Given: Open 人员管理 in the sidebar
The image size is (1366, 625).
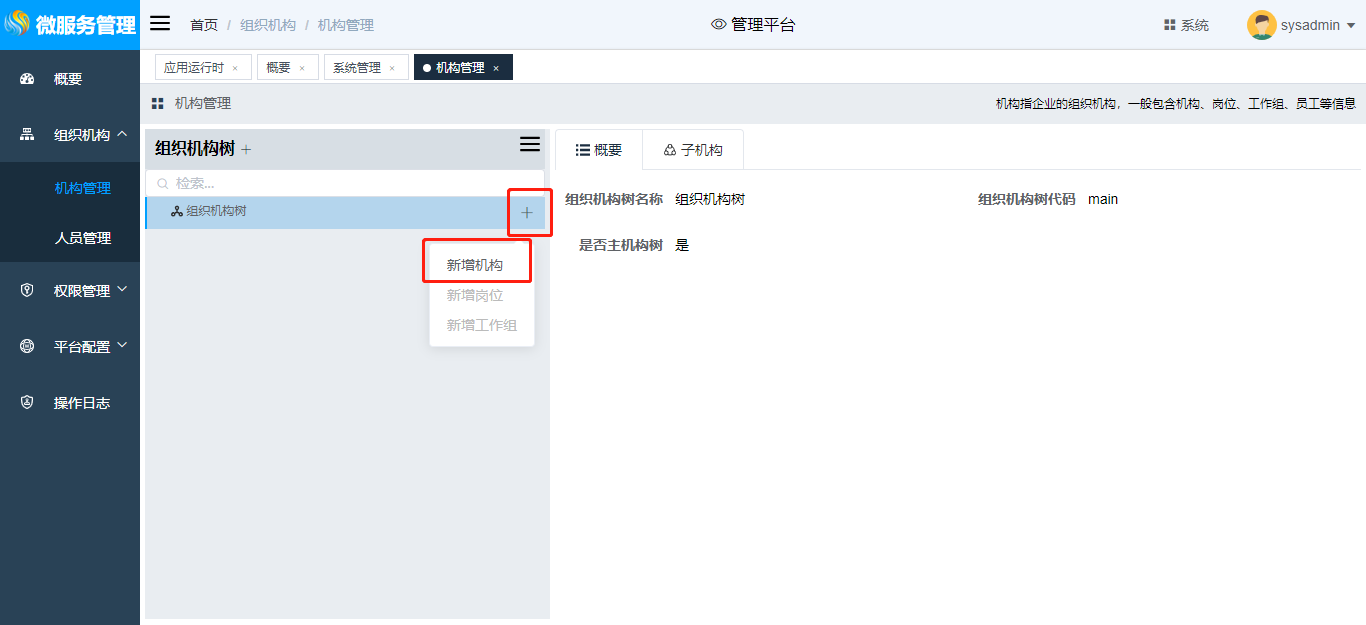Looking at the screenshot, I should coord(82,238).
